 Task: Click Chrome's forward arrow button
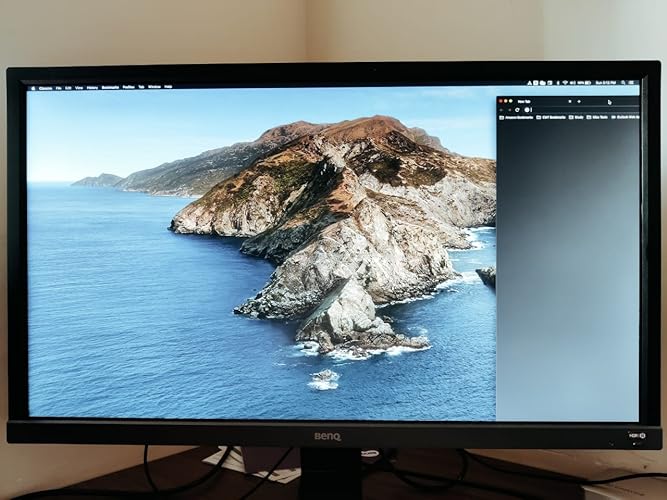click(510, 110)
